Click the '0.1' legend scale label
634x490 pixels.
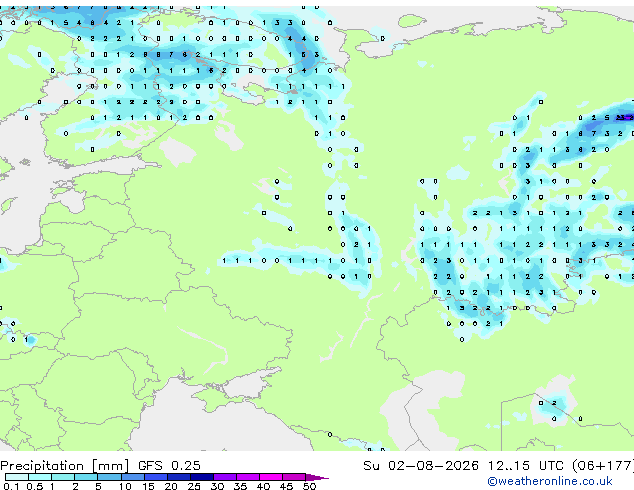tap(11, 486)
